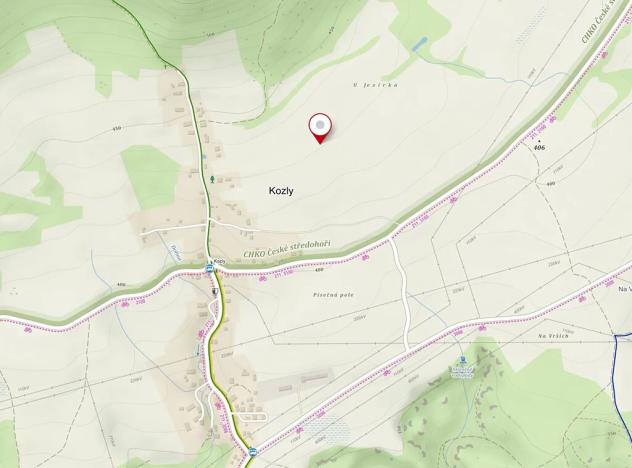Screen dimensions: 632x468
Task: Click the 406 elevation point marker
Action: tap(539, 146)
